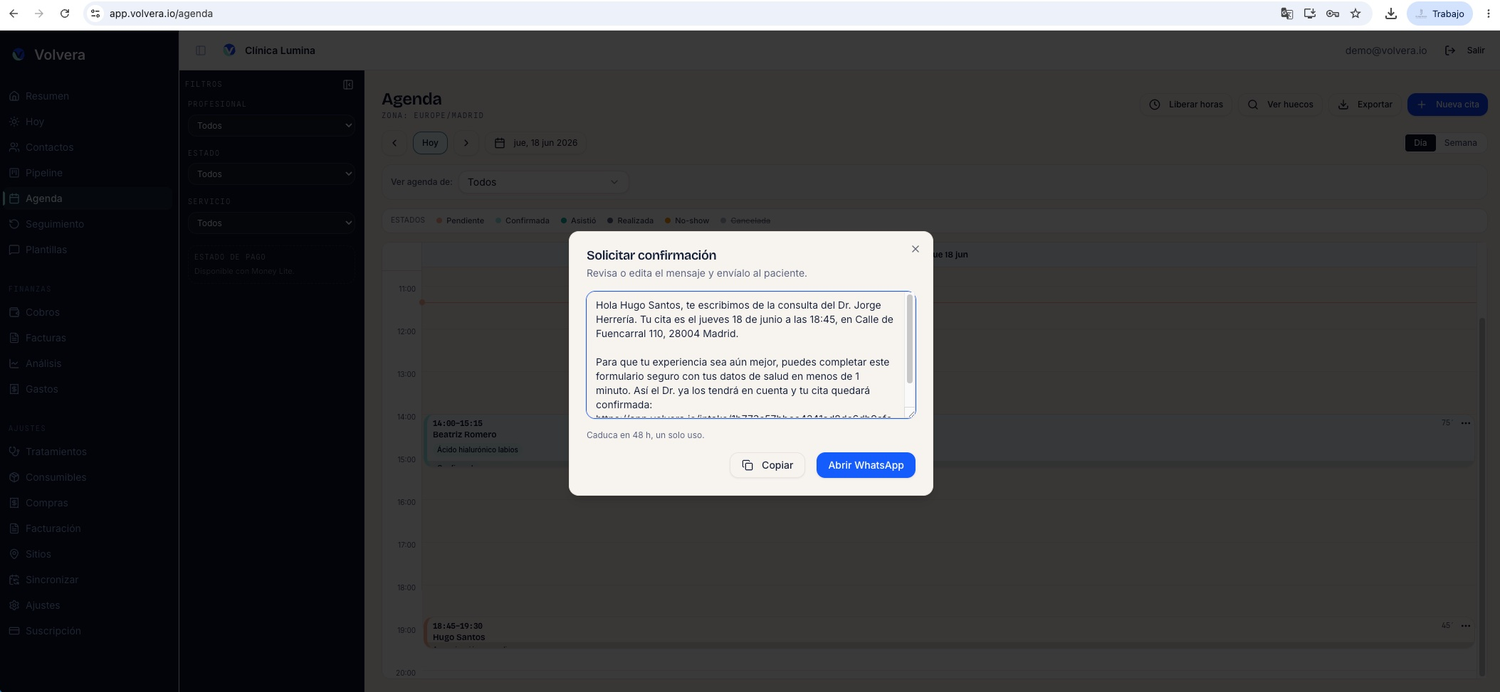The width and height of the screenshot is (1500, 692).
Task: Open options menu for Beatriz Romero appointment
Action: coord(1465,423)
